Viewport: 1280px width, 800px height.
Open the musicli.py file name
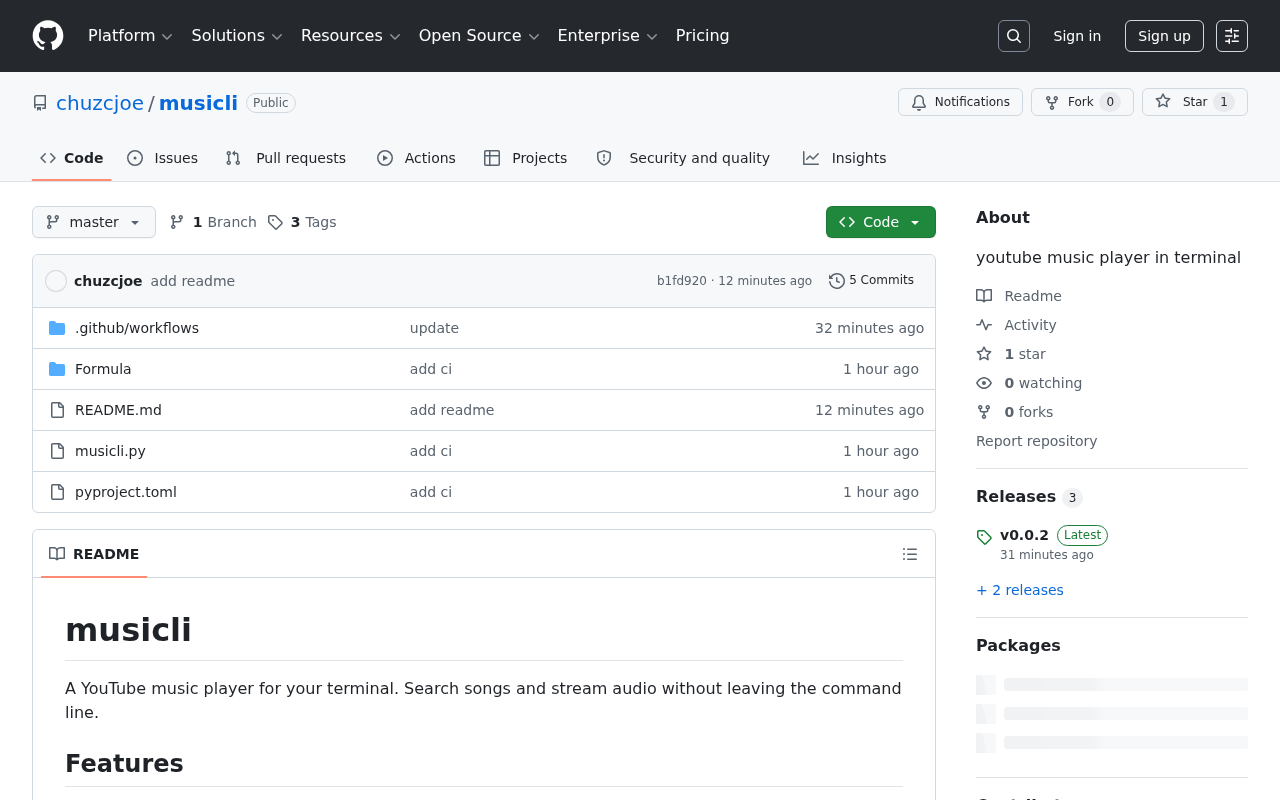(x=110, y=451)
